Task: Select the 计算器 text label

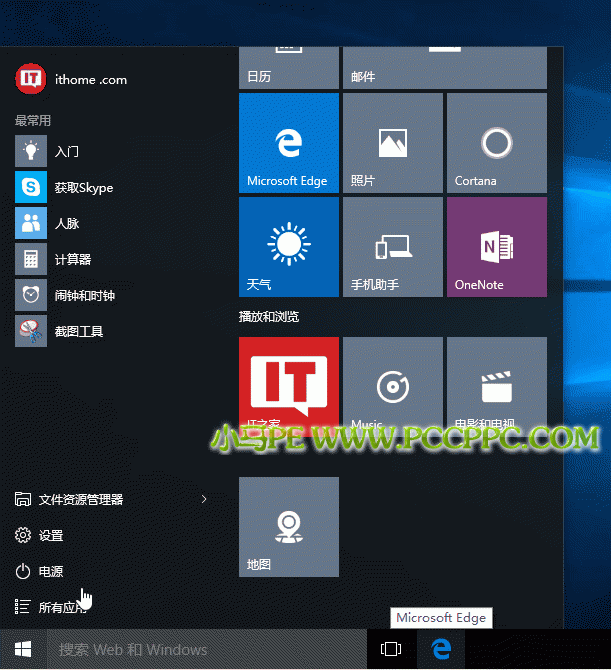Action: 73,259
